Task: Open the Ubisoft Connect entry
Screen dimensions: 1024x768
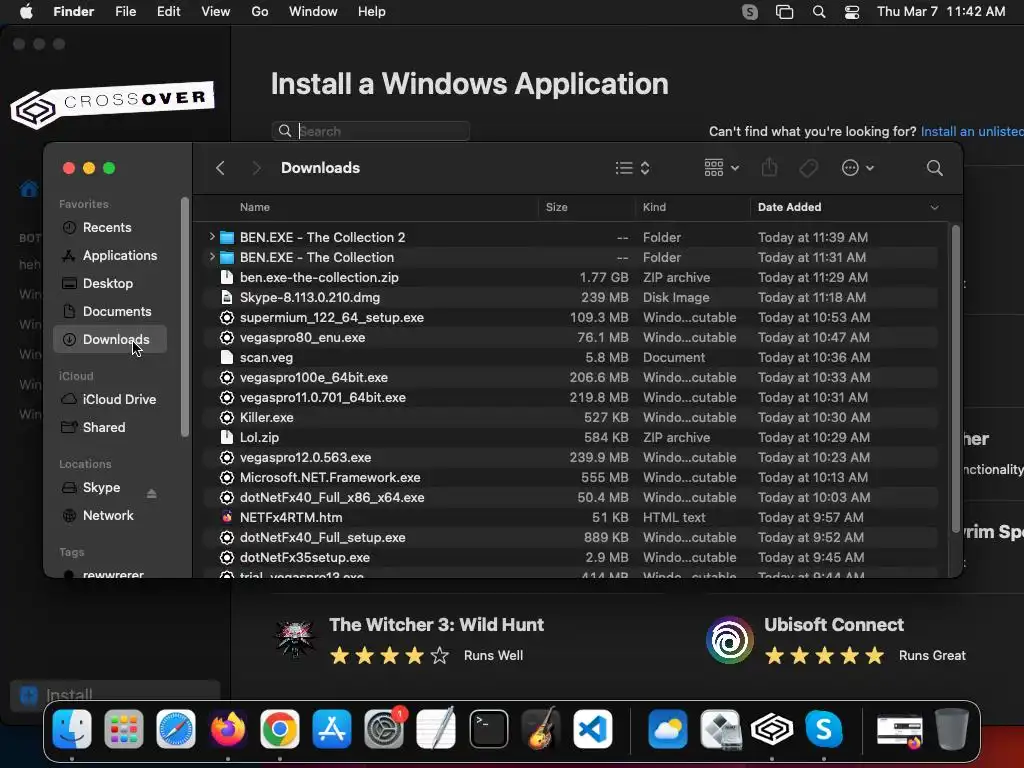Action: coord(836,639)
